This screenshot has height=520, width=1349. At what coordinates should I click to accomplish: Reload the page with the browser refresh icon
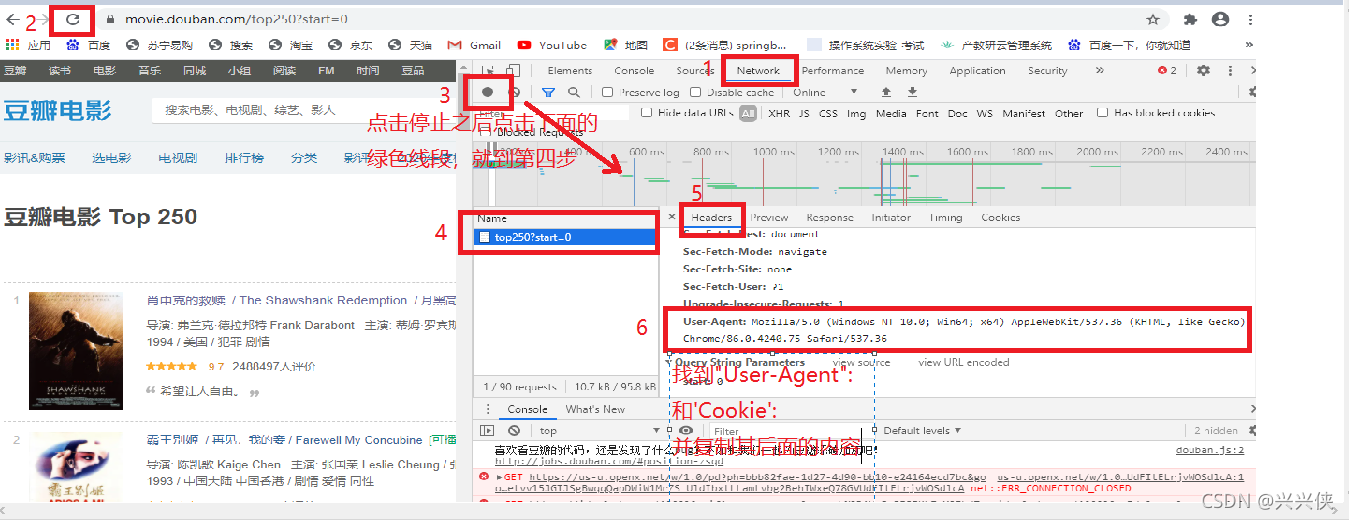coord(72,19)
